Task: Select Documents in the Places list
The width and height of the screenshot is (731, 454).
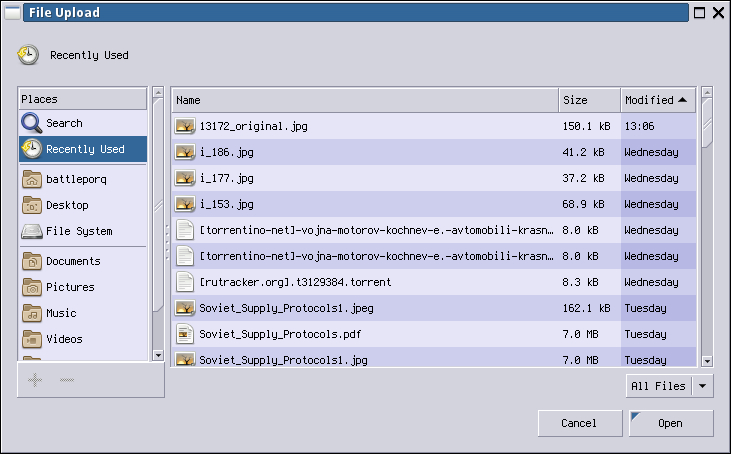Action: point(83,261)
